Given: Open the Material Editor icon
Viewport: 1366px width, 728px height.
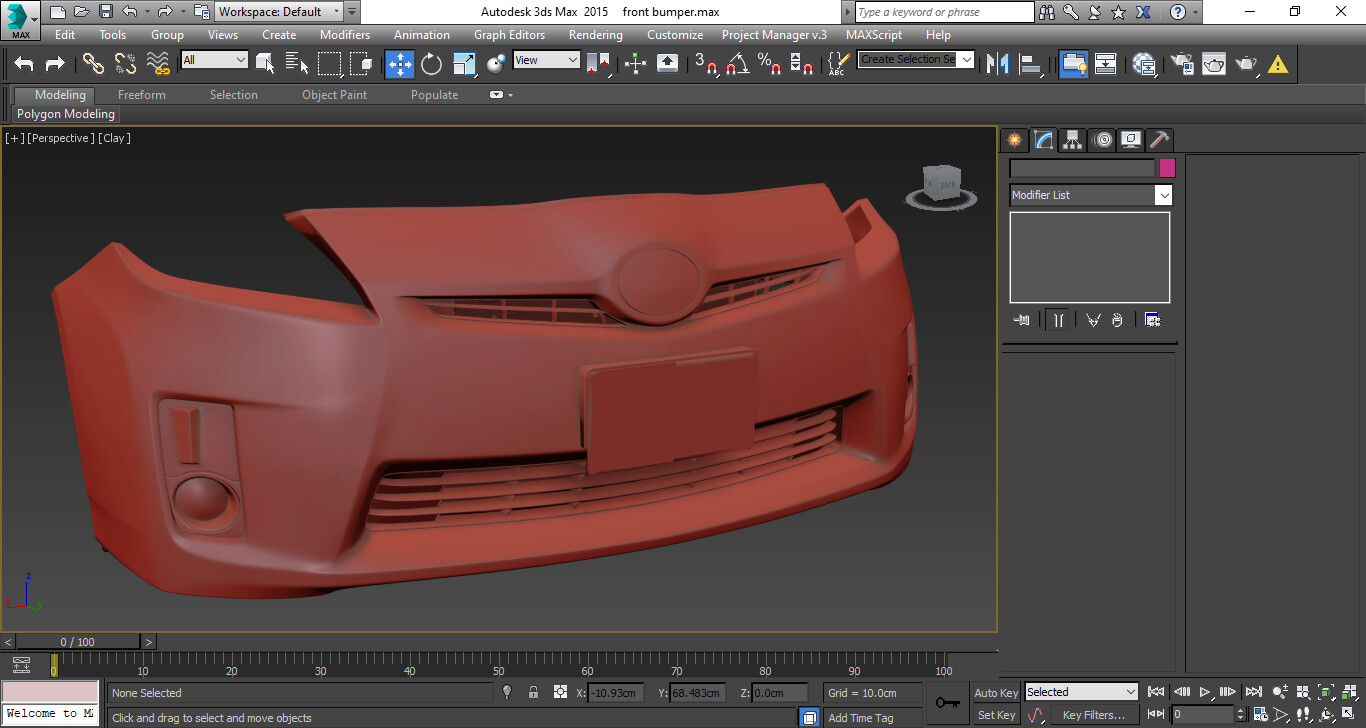Looking at the screenshot, I should pos(1144,64).
